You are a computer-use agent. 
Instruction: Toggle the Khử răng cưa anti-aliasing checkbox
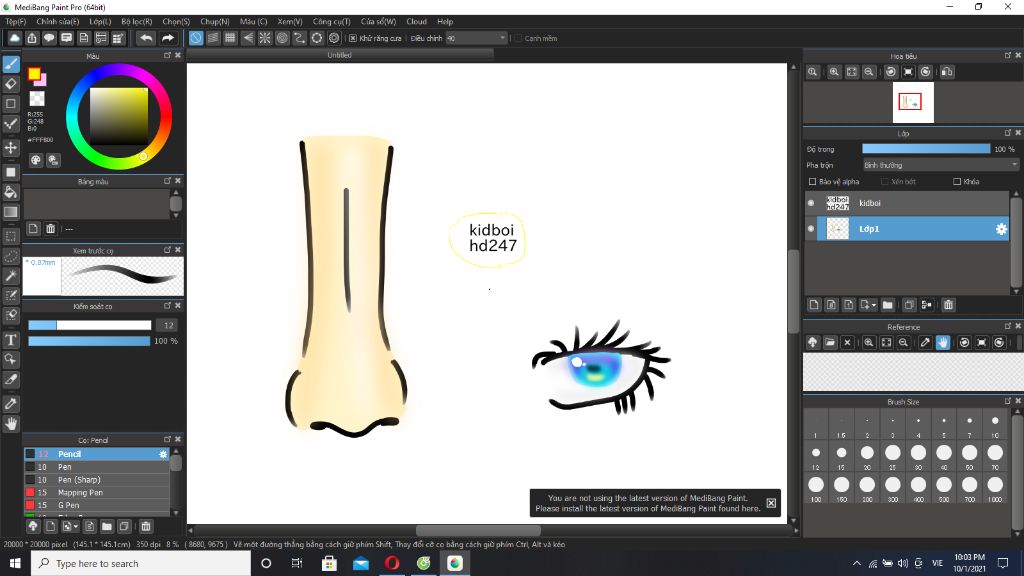pyautogui.click(x=353, y=39)
